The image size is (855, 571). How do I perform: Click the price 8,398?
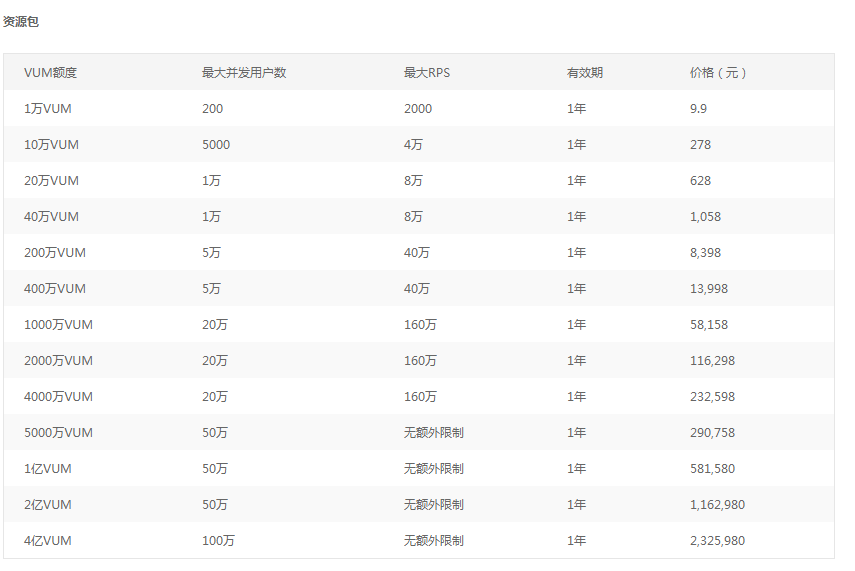click(705, 253)
